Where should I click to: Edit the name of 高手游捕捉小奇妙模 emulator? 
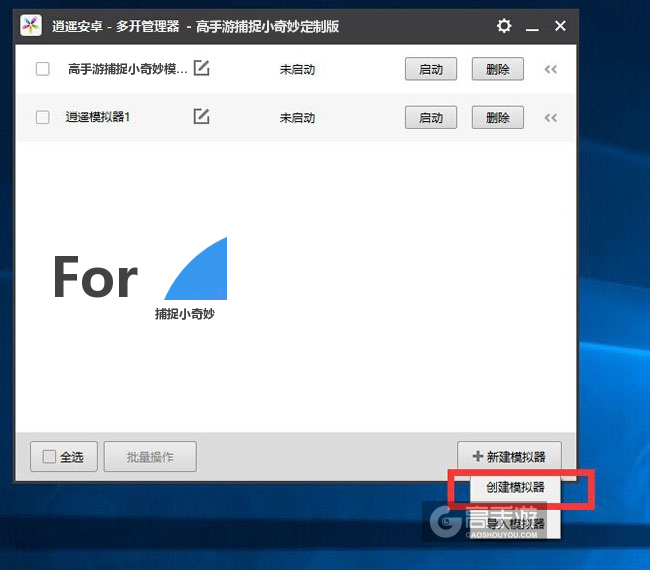201,68
